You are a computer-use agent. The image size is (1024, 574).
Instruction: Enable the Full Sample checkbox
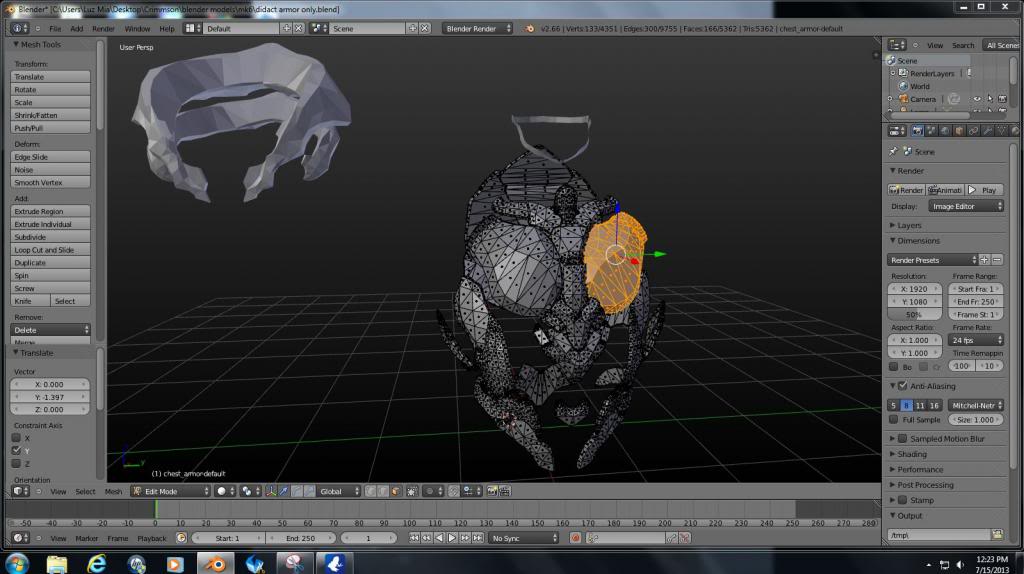coord(893,420)
